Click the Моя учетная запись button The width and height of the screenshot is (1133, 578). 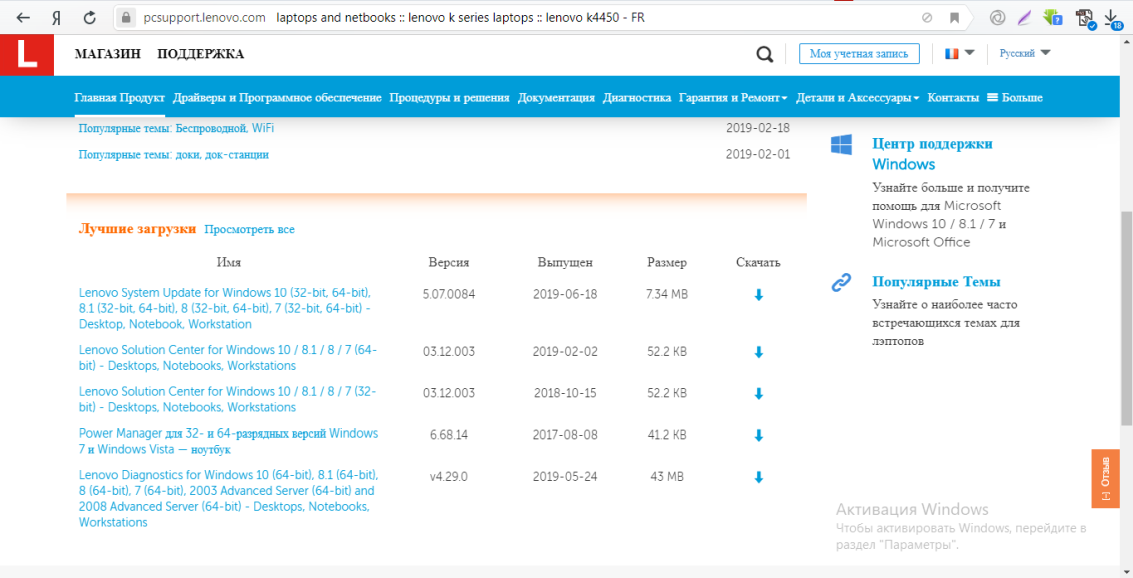tap(859, 54)
